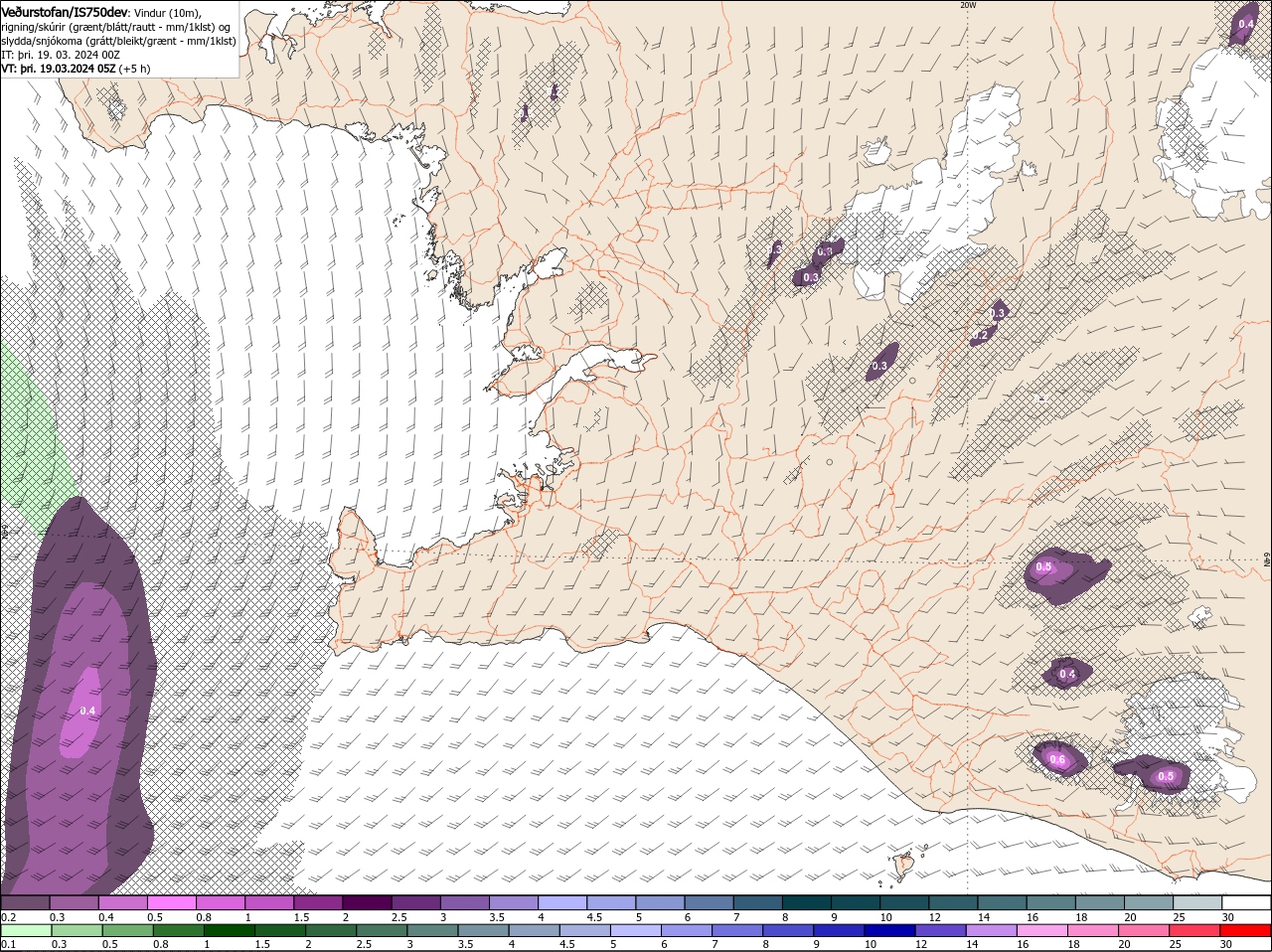This screenshot has height=952, width=1272.
Task: Pick lavender swatch between 4 and 4.5 in snow scale
Action: (562, 902)
